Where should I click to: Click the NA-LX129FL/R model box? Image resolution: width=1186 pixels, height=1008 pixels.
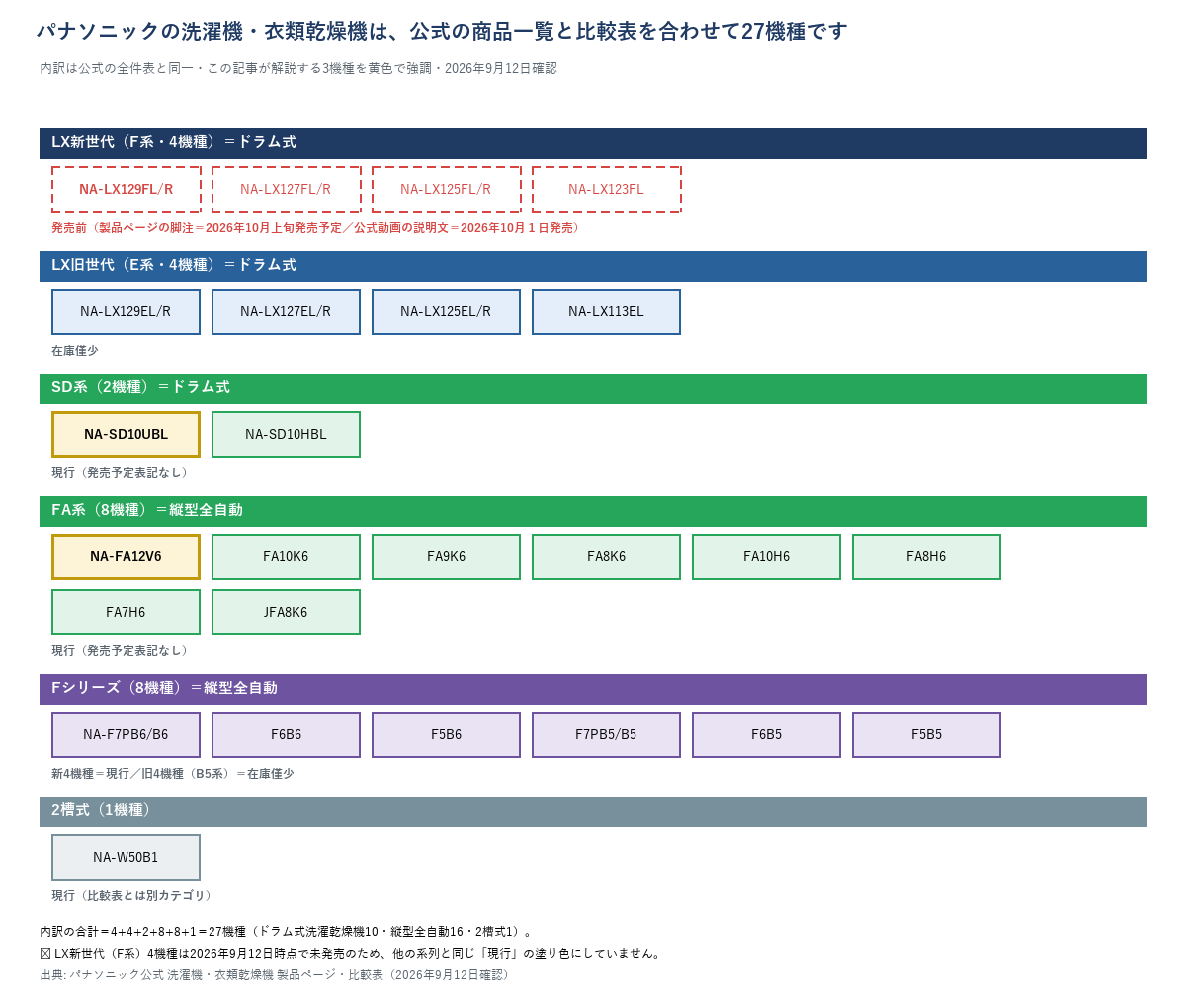127,190
